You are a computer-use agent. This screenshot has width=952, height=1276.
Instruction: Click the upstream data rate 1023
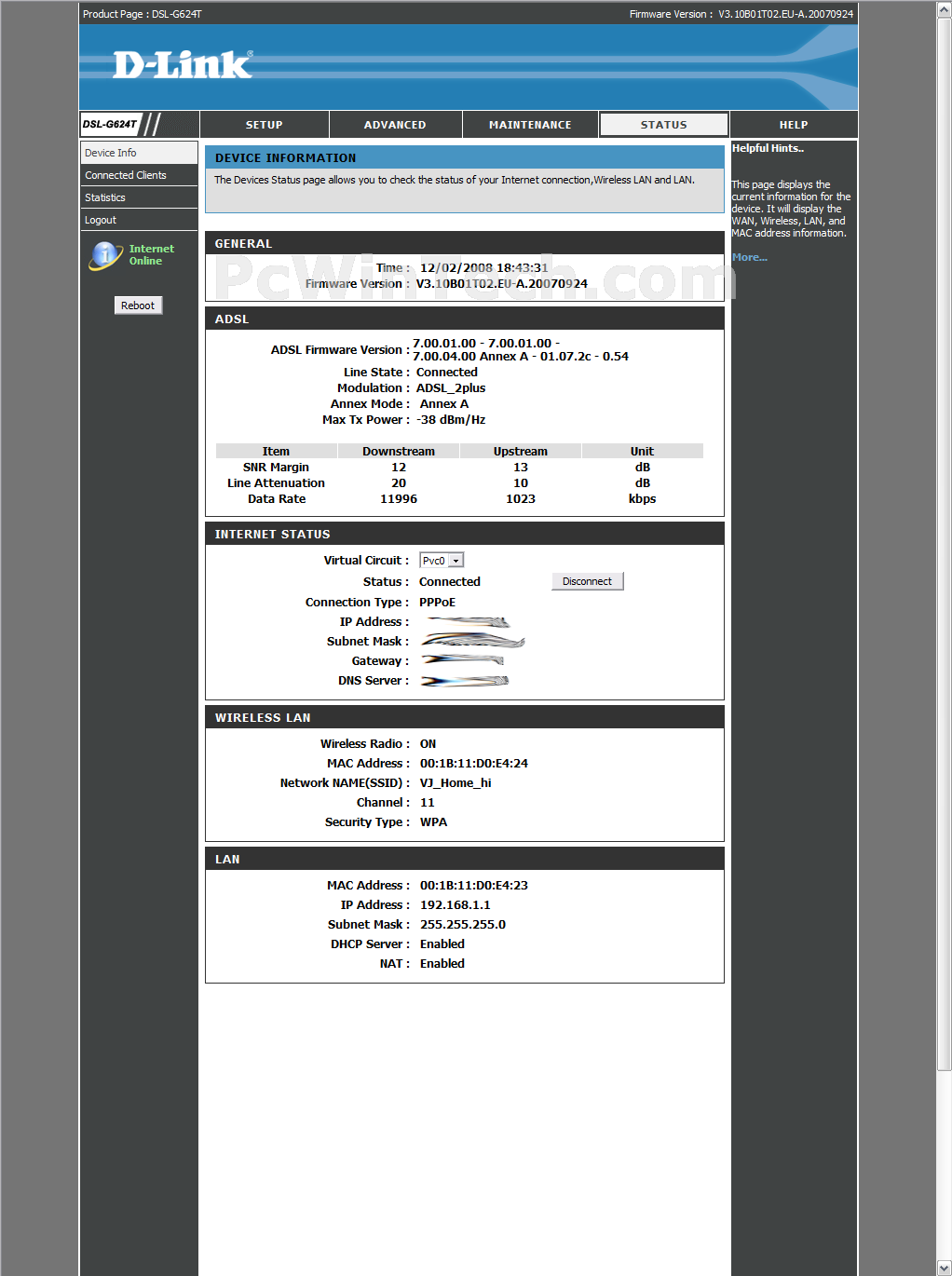[521, 499]
